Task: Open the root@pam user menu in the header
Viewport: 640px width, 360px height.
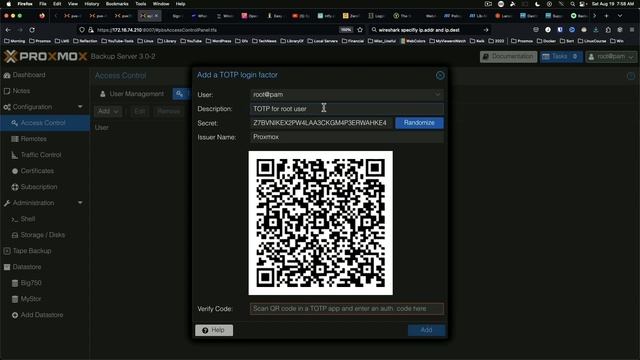Action: pos(611,56)
